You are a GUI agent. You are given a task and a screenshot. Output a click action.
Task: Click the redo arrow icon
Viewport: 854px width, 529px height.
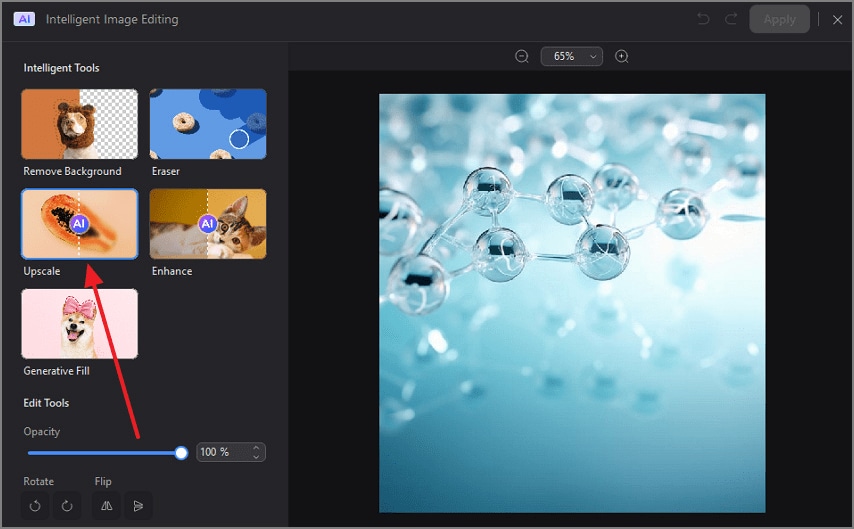click(731, 19)
